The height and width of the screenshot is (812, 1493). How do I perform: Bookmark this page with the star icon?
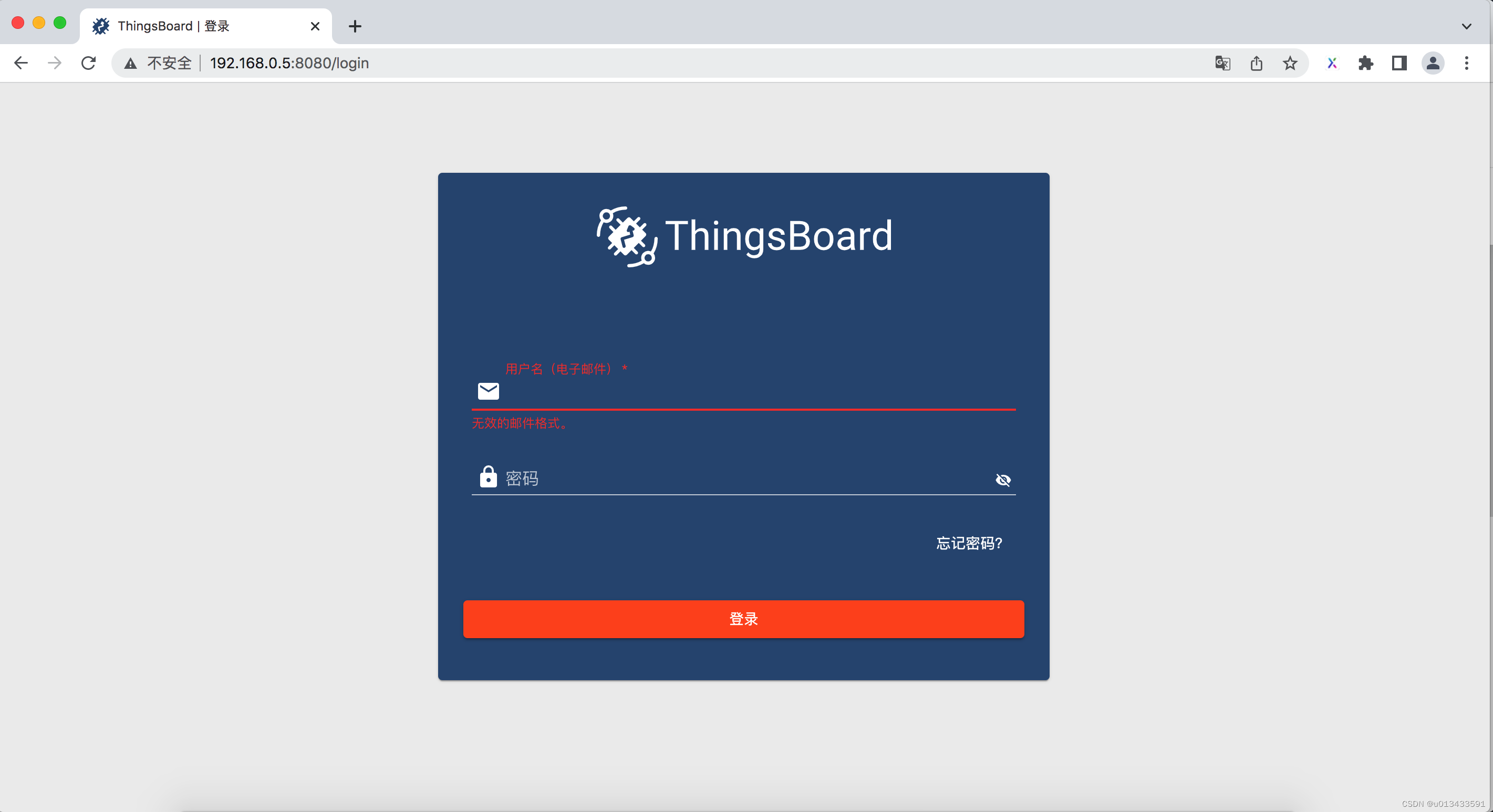pyautogui.click(x=1290, y=63)
